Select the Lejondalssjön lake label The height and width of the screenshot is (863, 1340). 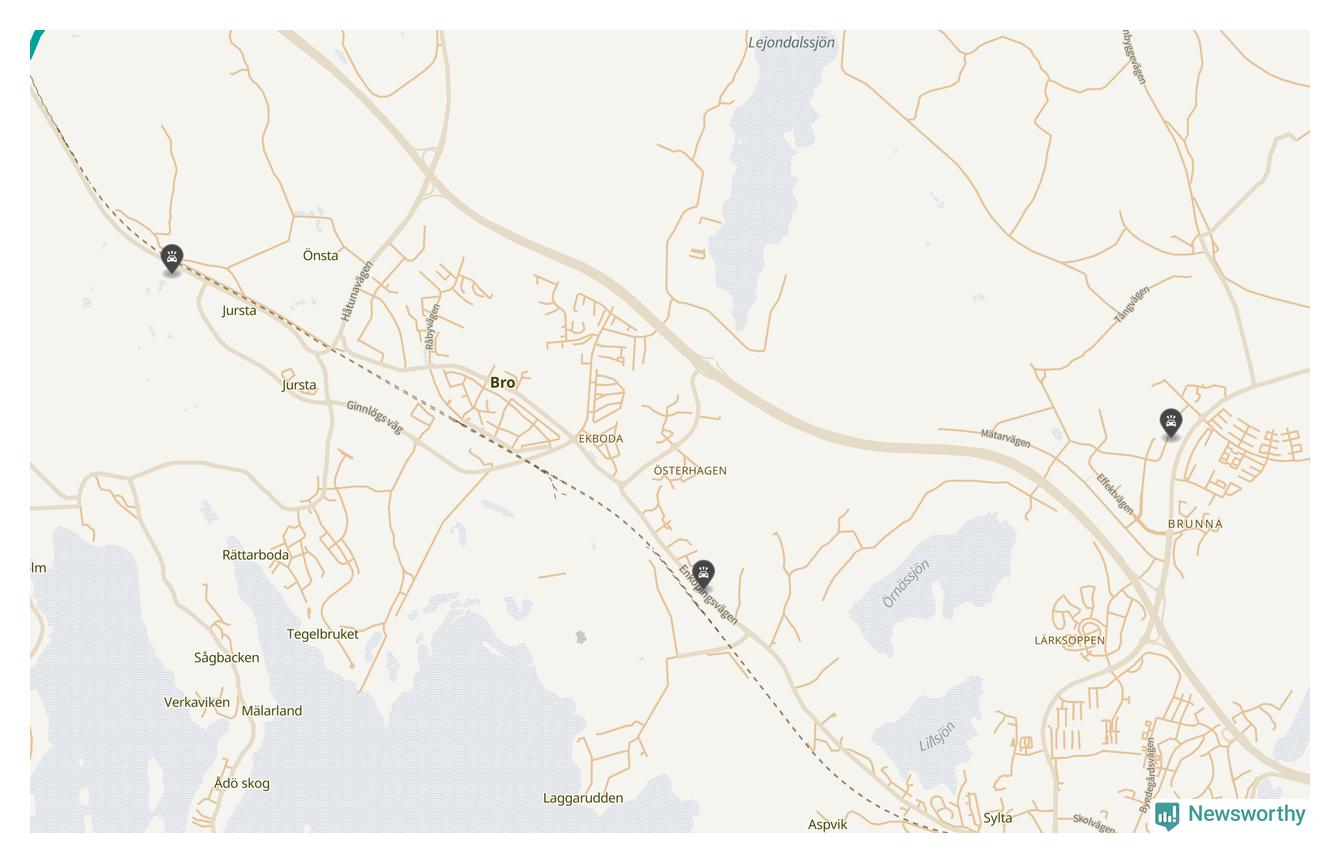[x=791, y=43]
